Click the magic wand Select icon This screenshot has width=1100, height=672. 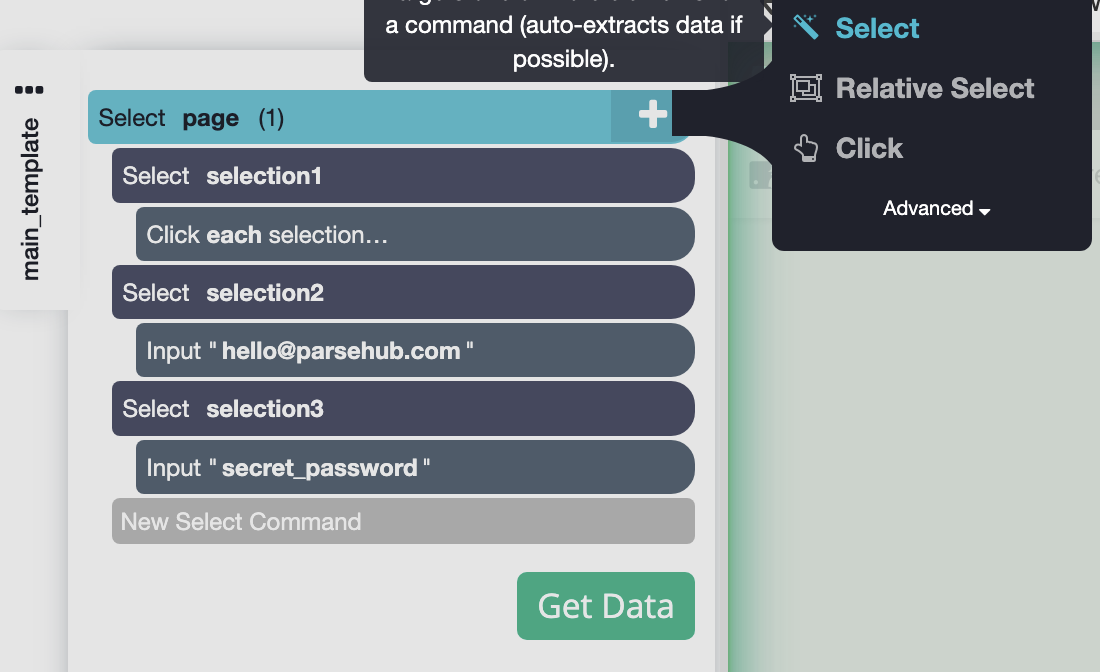[x=805, y=28]
